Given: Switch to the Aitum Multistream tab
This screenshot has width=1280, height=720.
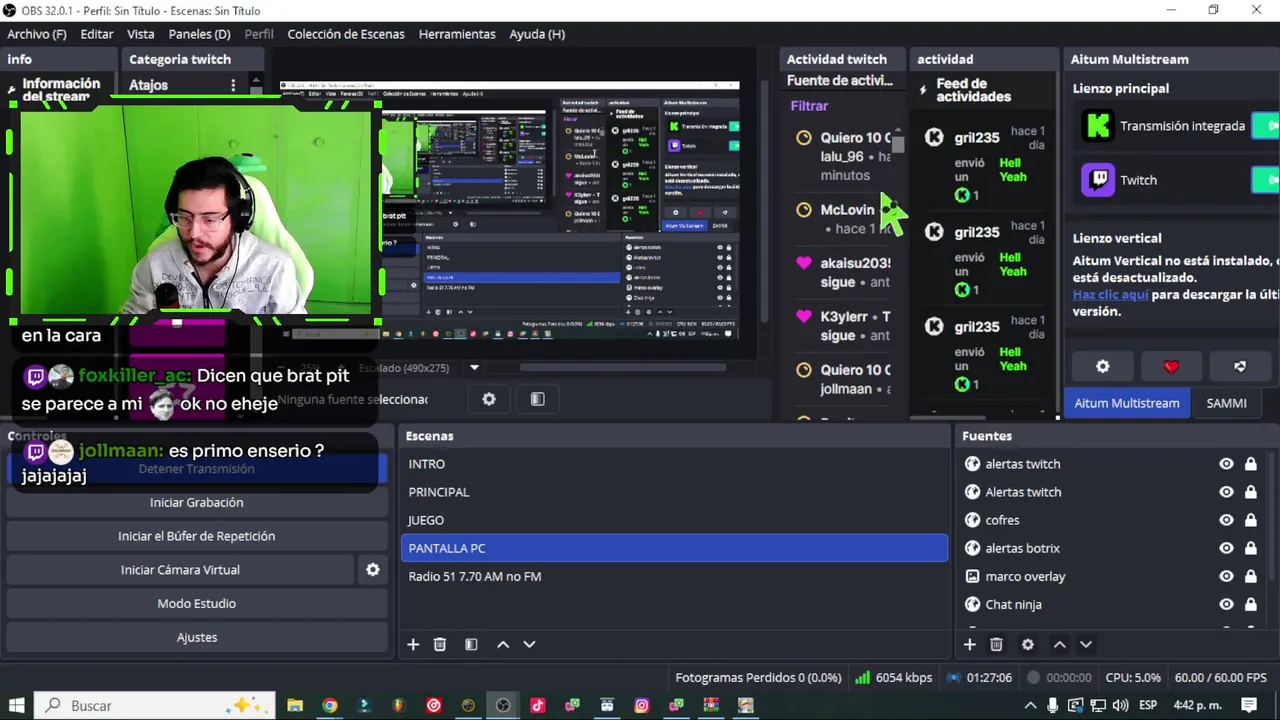Looking at the screenshot, I should point(1127,403).
